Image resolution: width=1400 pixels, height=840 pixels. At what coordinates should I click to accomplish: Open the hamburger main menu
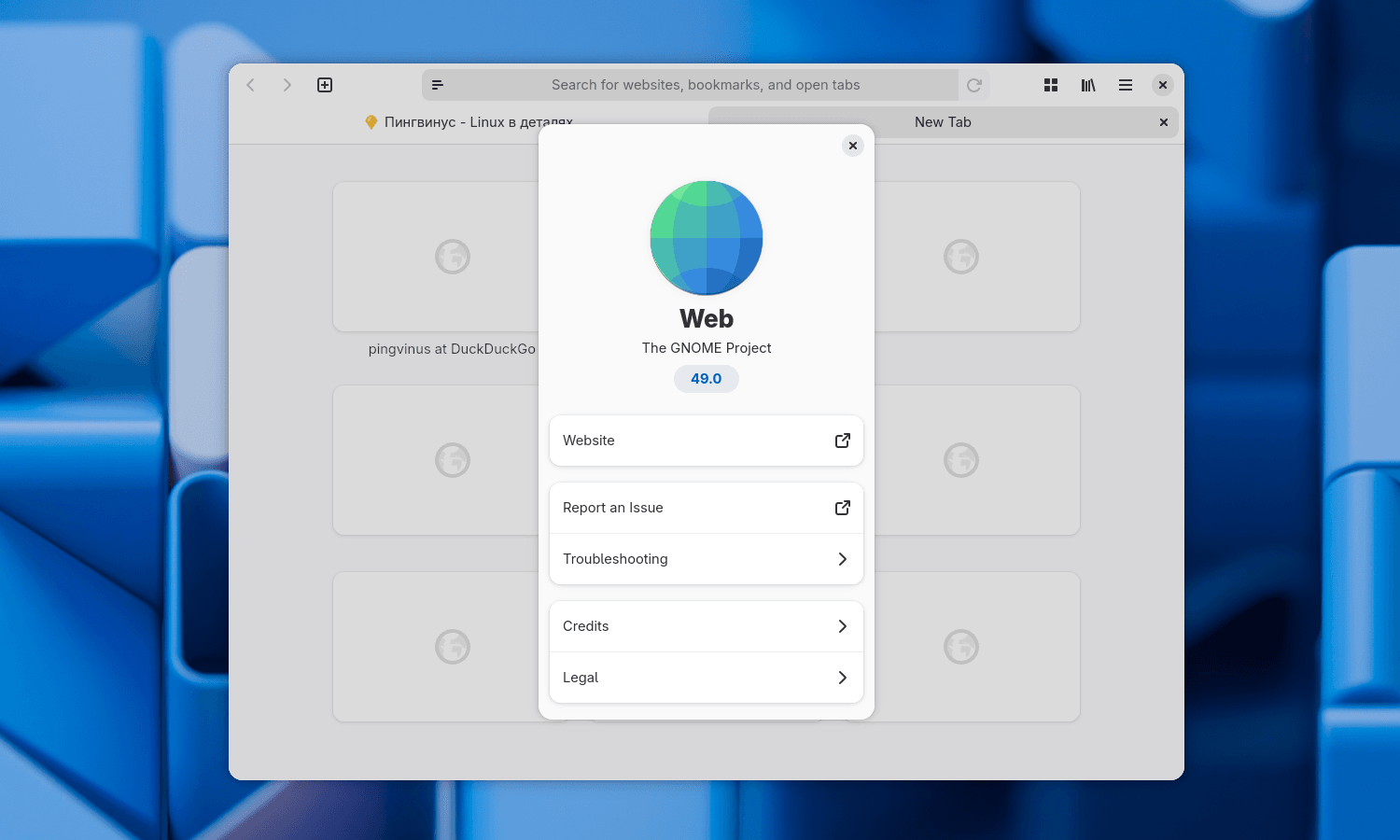1126,85
